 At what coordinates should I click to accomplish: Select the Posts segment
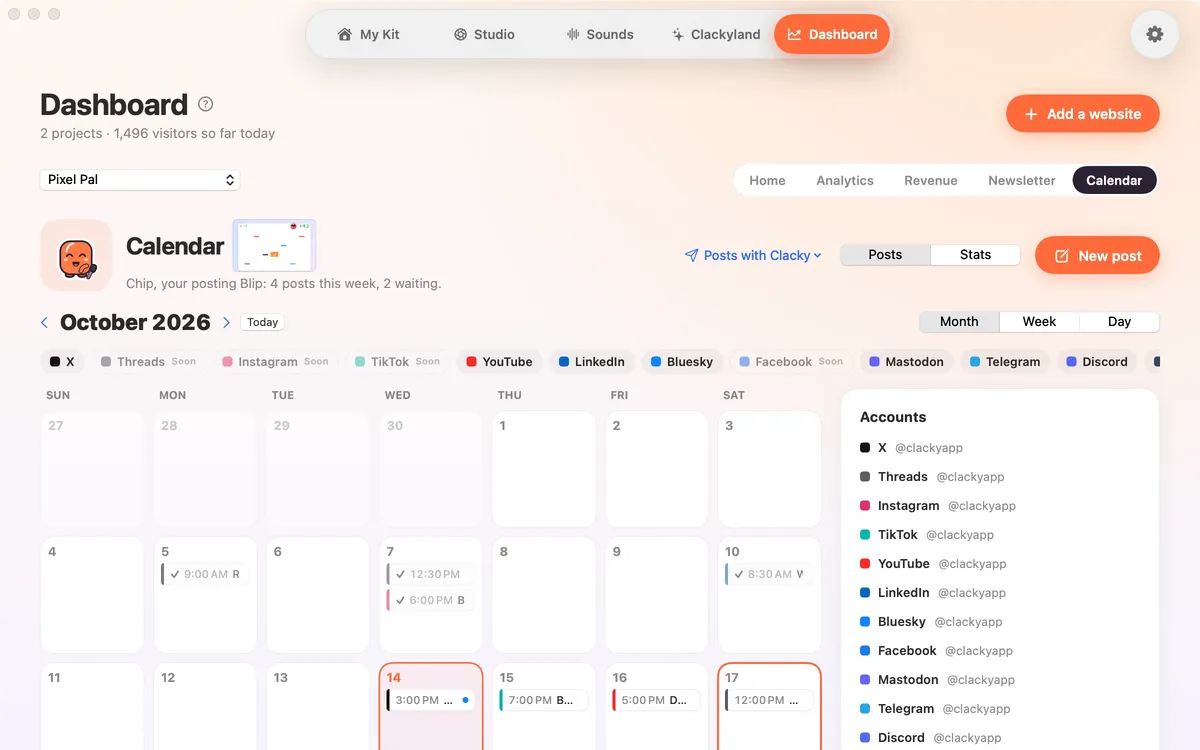pos(885,255)
